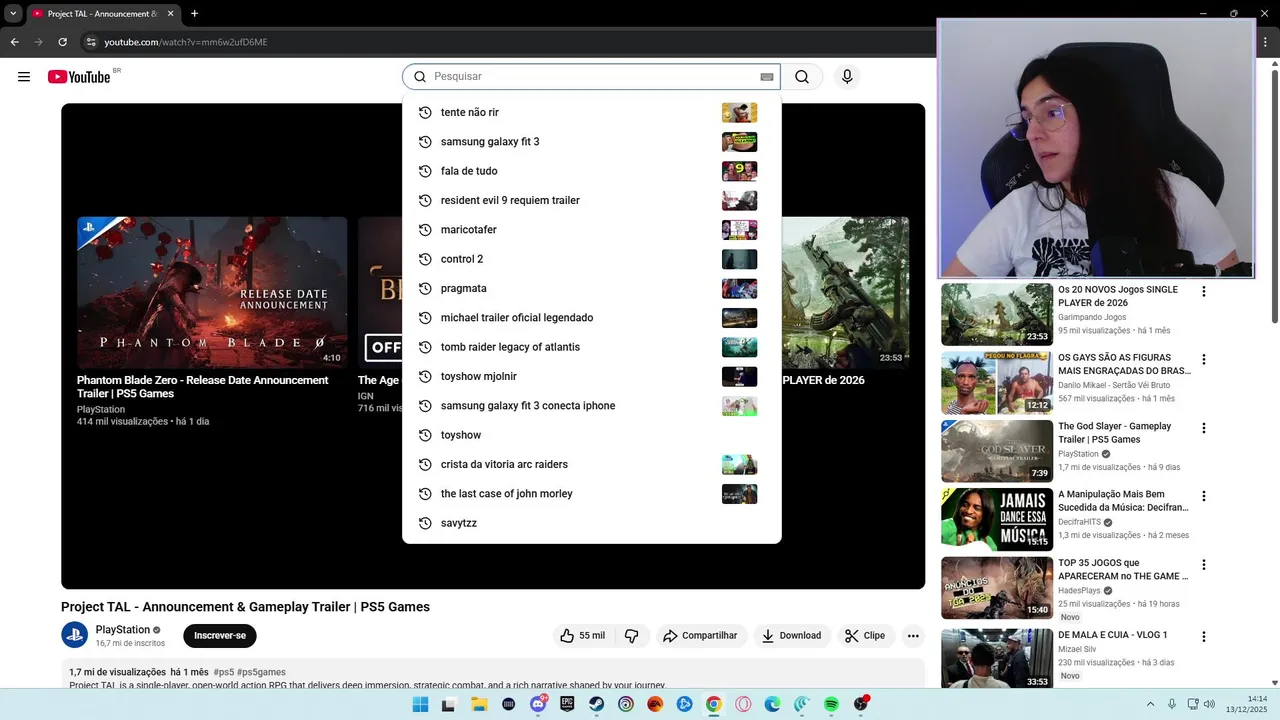Screen dimensions: 1280x720
Task: Pick 'resident evil 9 requiem trailer' suggestion
Action: [591, 200]
